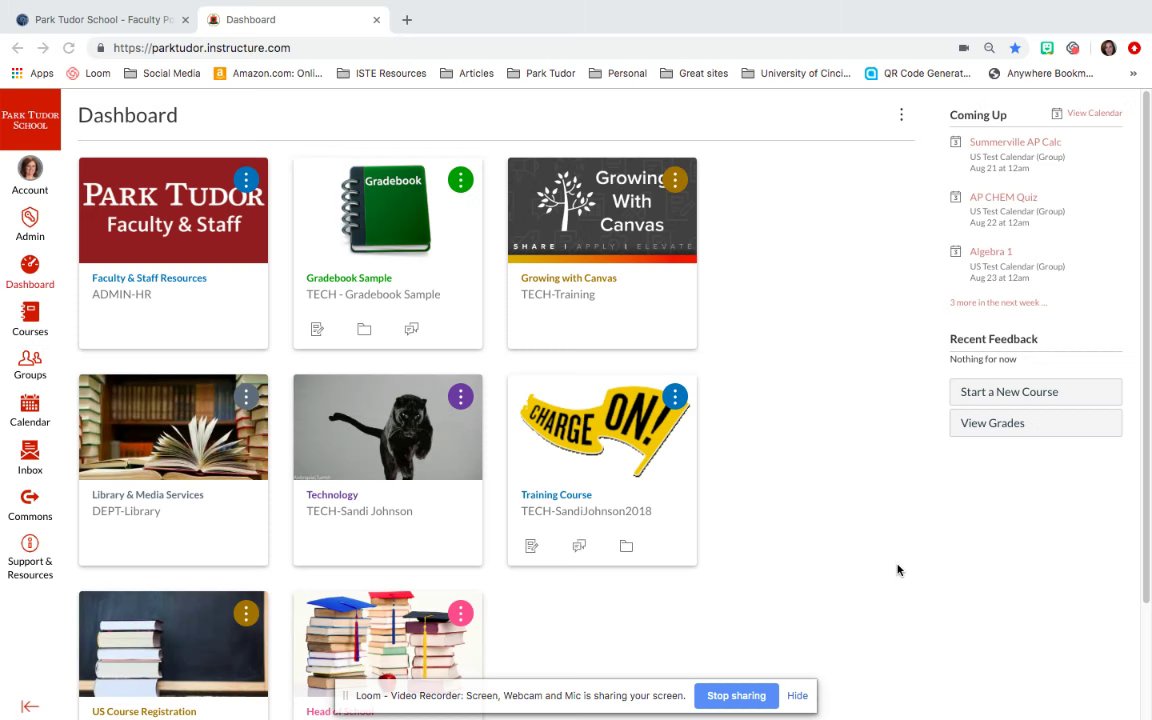Screen dimensions: 1152x720
Task: Show 3 more in the next week
Action: 998,303
